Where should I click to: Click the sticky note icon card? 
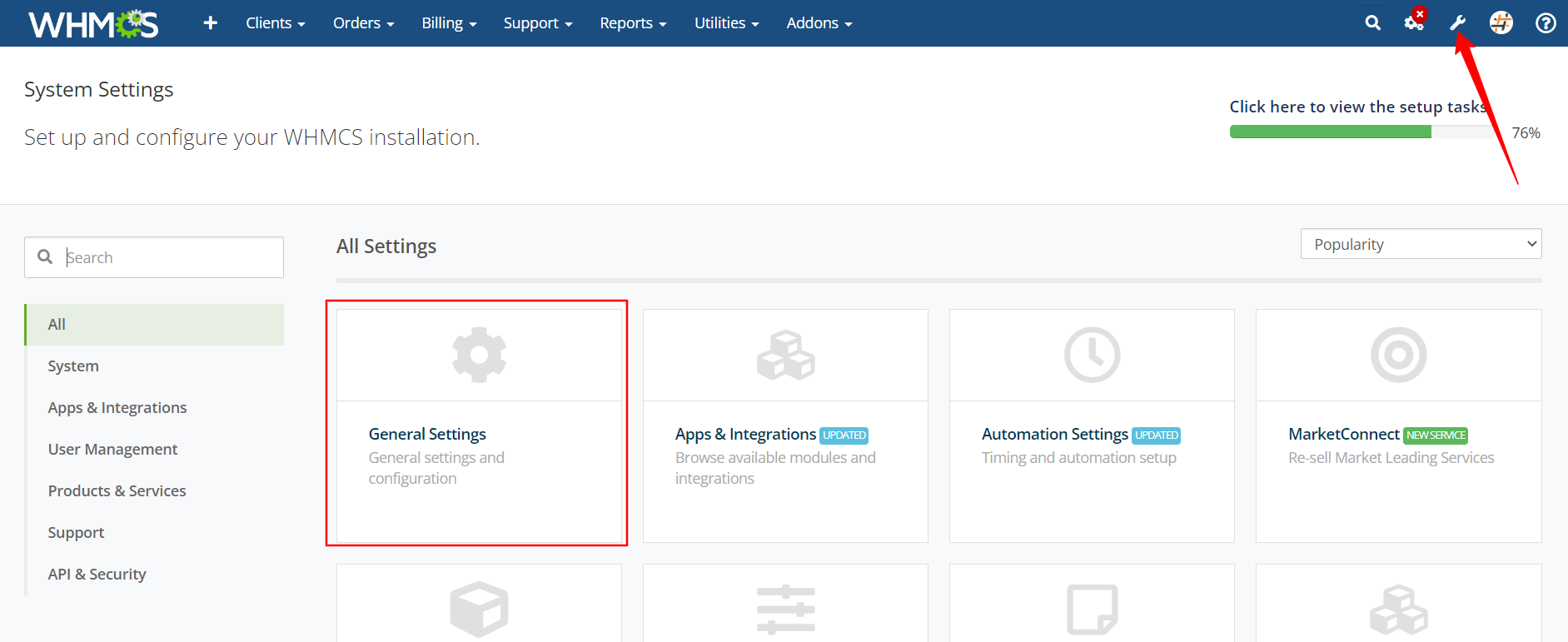[x=1092, y=610]
